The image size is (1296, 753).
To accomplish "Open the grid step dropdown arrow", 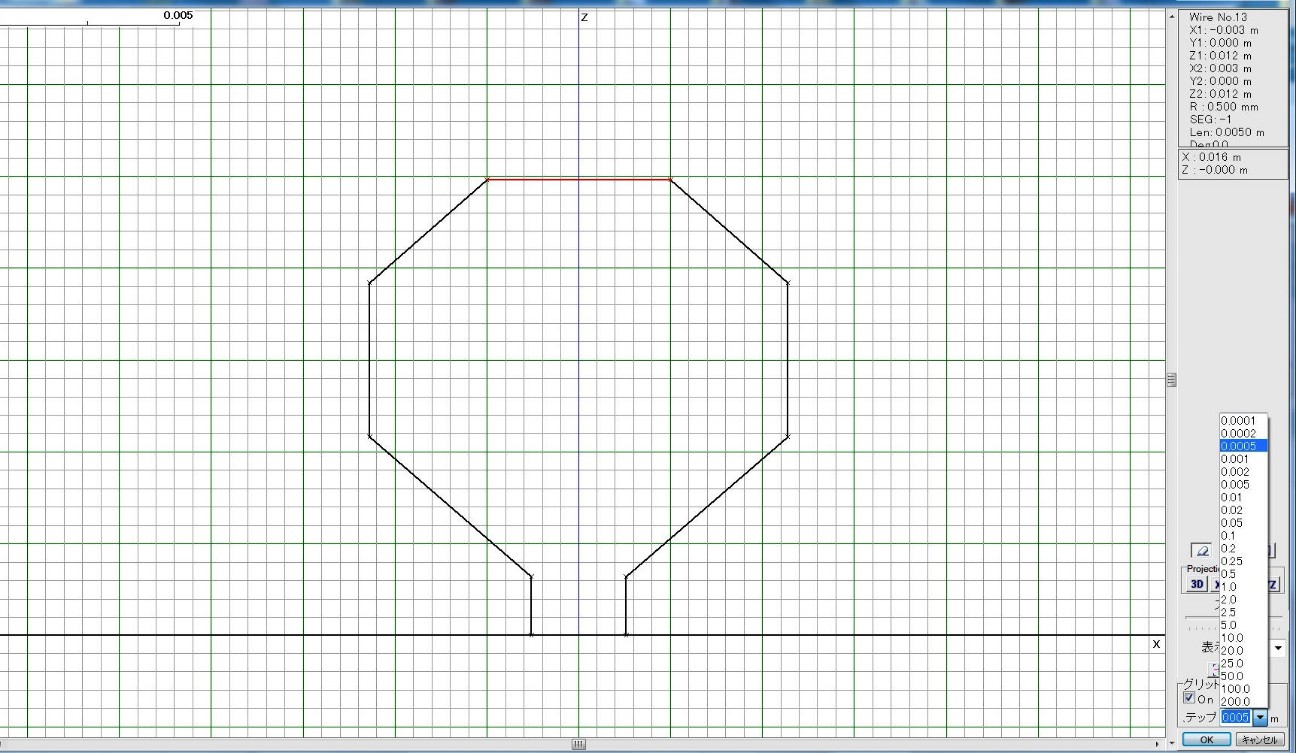I will point(1260,718).
